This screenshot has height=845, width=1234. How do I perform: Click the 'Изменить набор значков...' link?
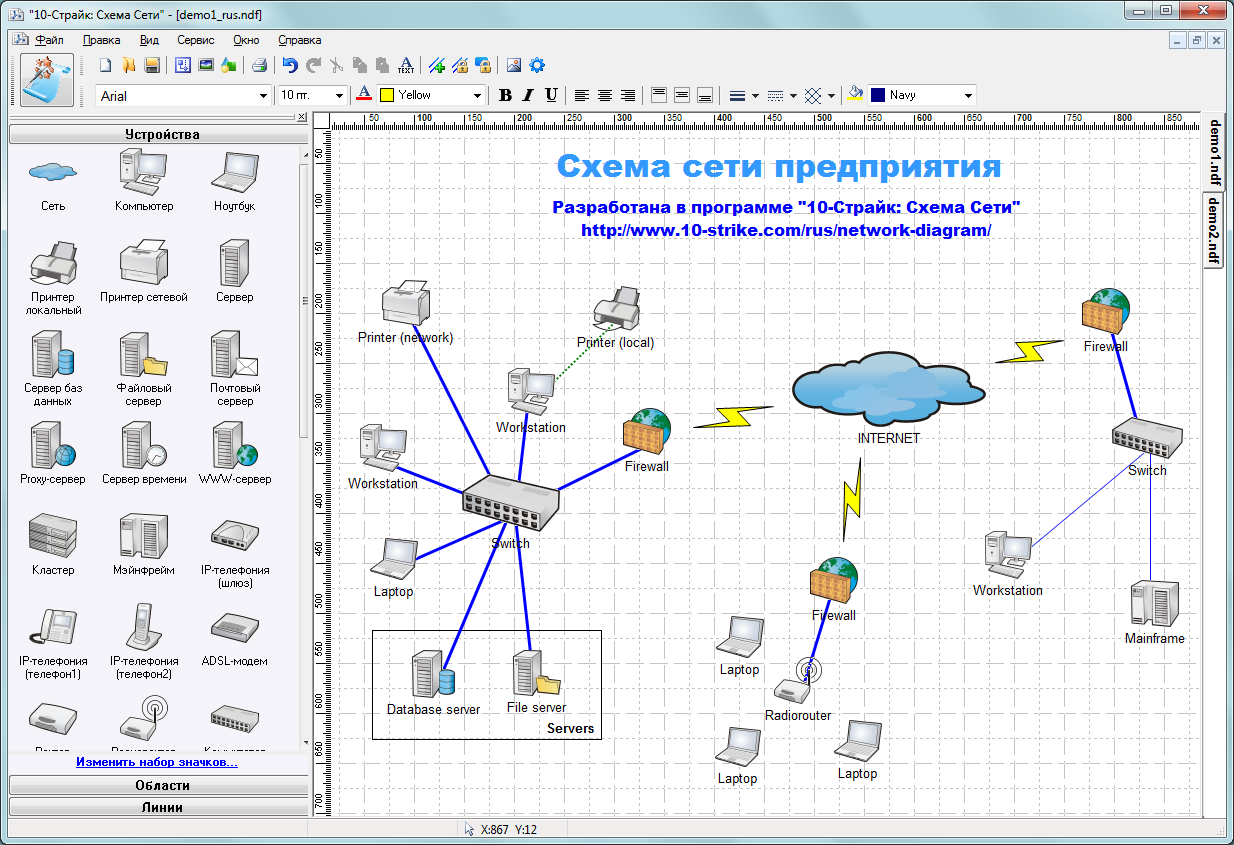[157, 763]
